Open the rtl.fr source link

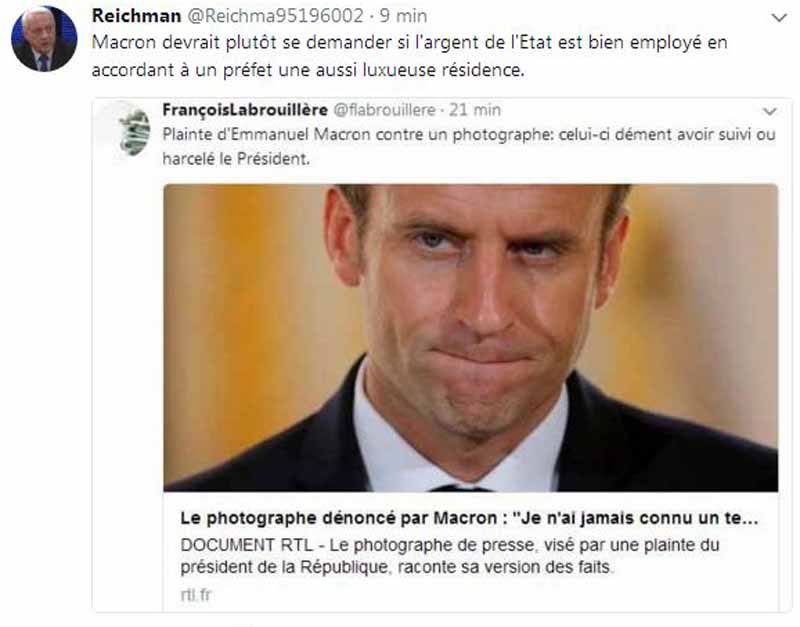[x=196, y=595]
